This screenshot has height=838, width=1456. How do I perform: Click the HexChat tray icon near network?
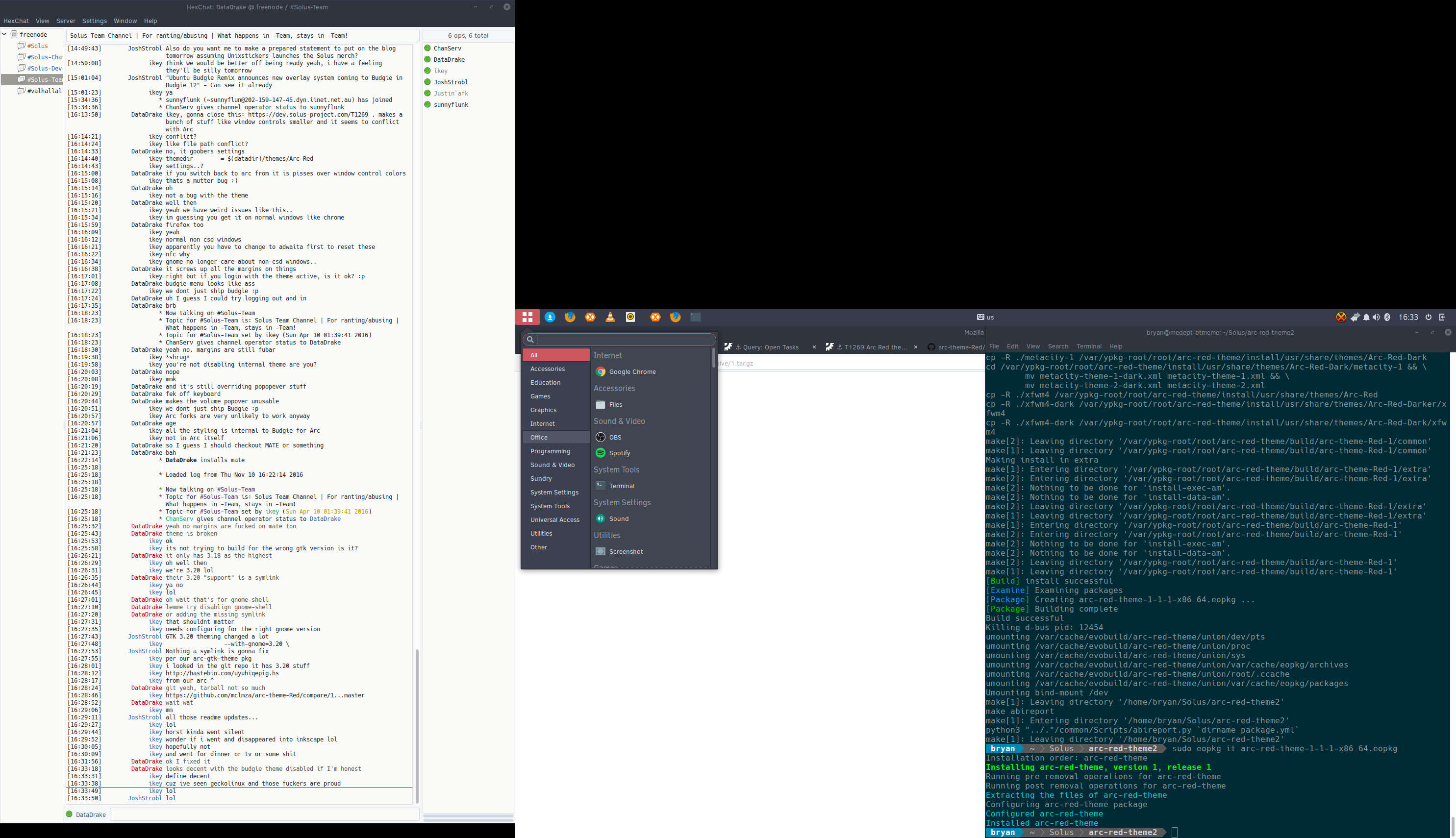point(1341,317)
